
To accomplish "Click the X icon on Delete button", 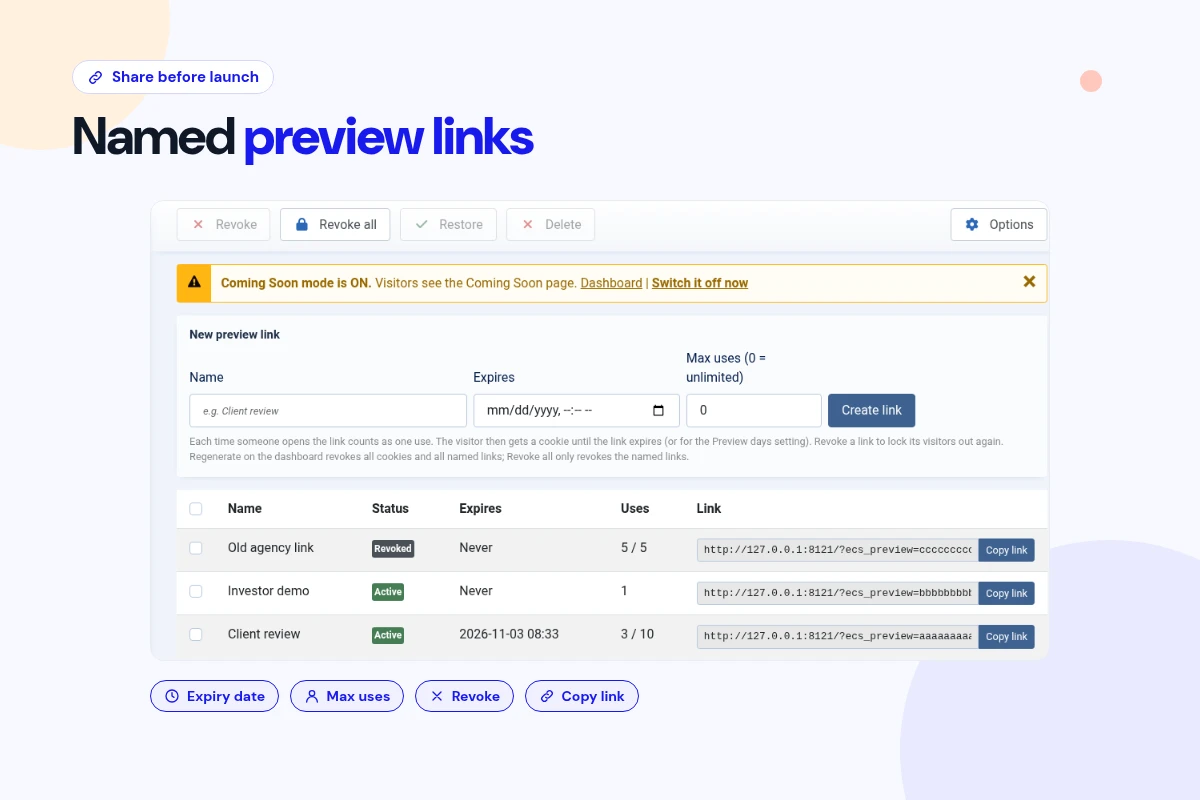I will (527, 225).
